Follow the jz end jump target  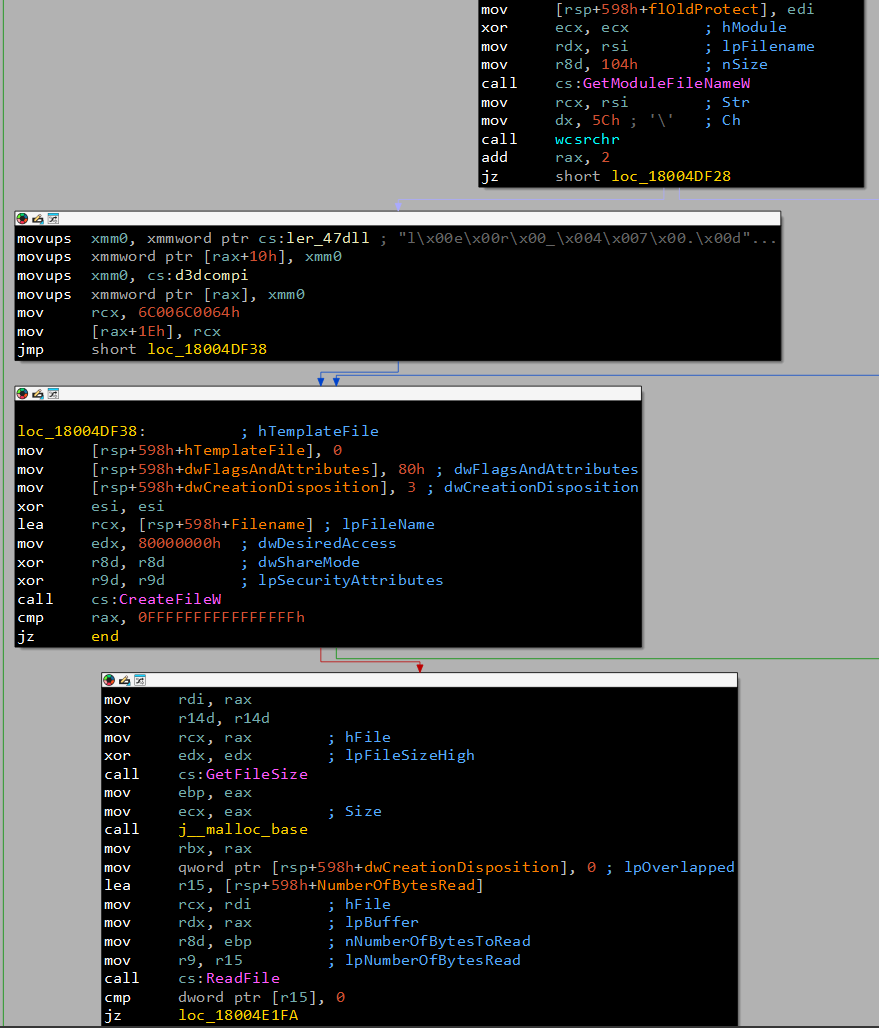(x=105, y=636)
